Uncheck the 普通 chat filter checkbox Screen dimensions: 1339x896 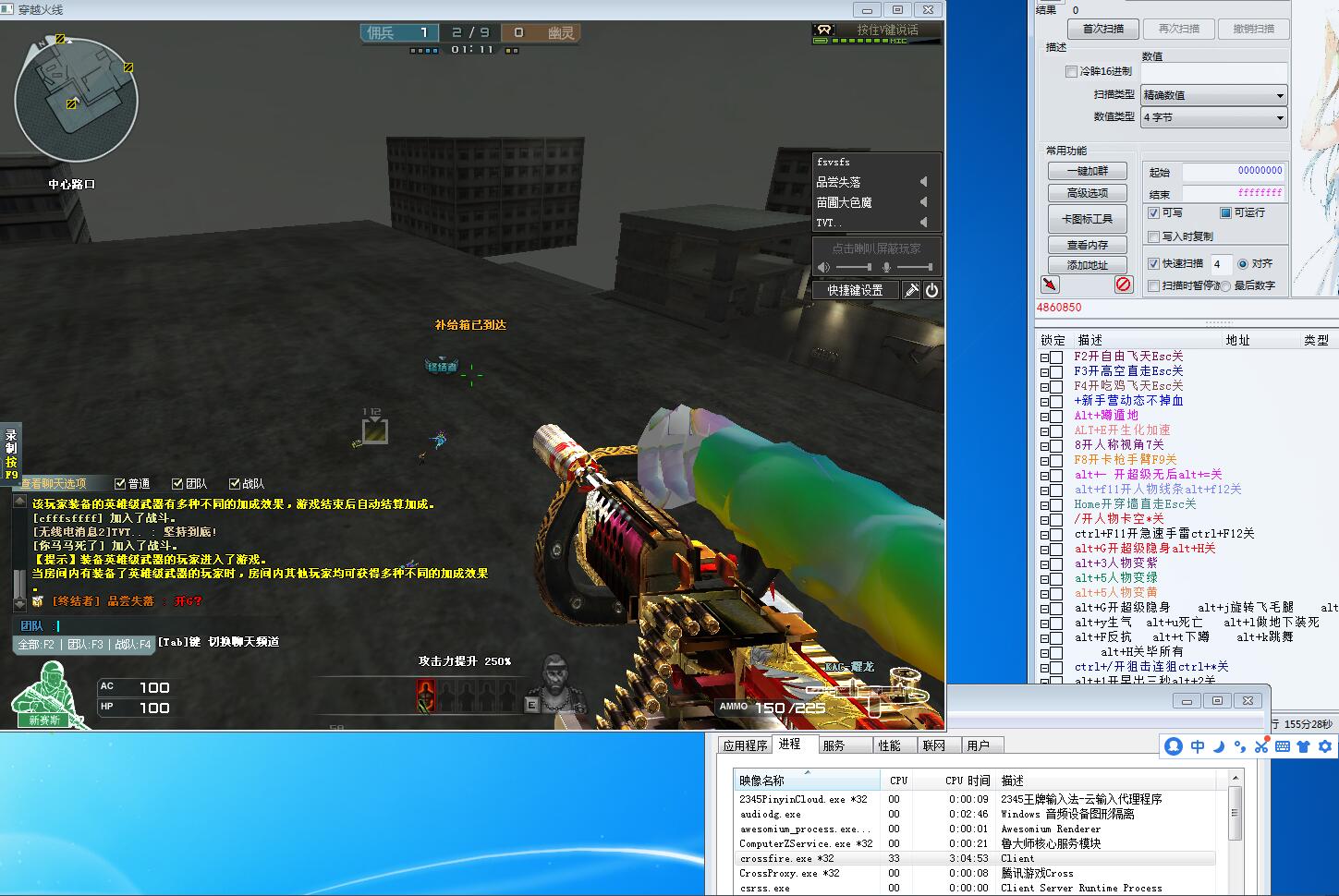tap(120, 483)
